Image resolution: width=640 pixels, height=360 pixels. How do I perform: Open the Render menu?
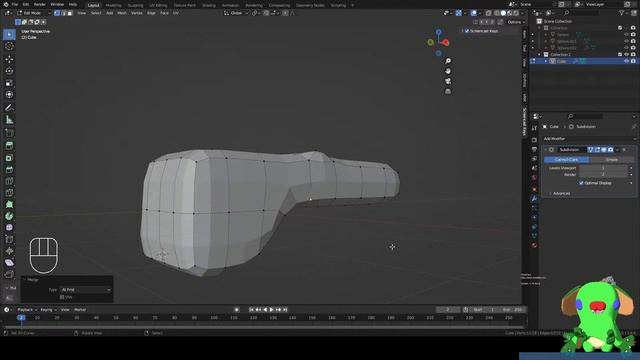tap(40, 4)
